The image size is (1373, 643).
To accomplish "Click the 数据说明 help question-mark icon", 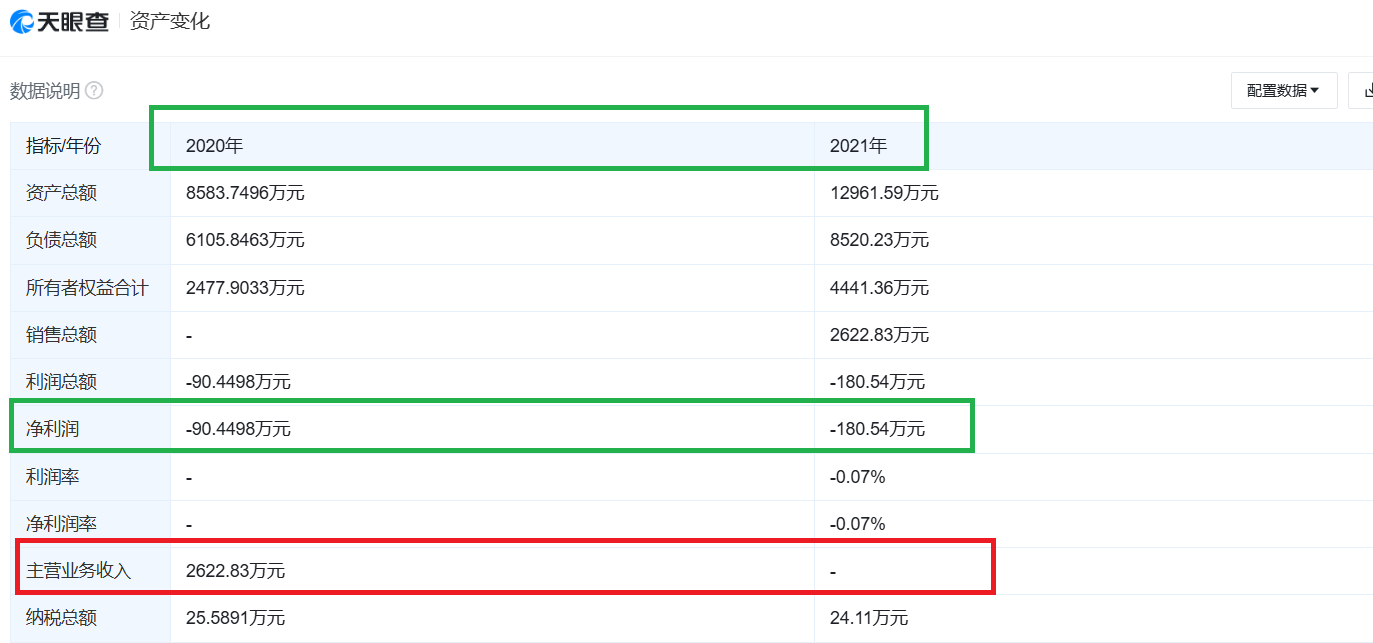I will pos(94,91).
